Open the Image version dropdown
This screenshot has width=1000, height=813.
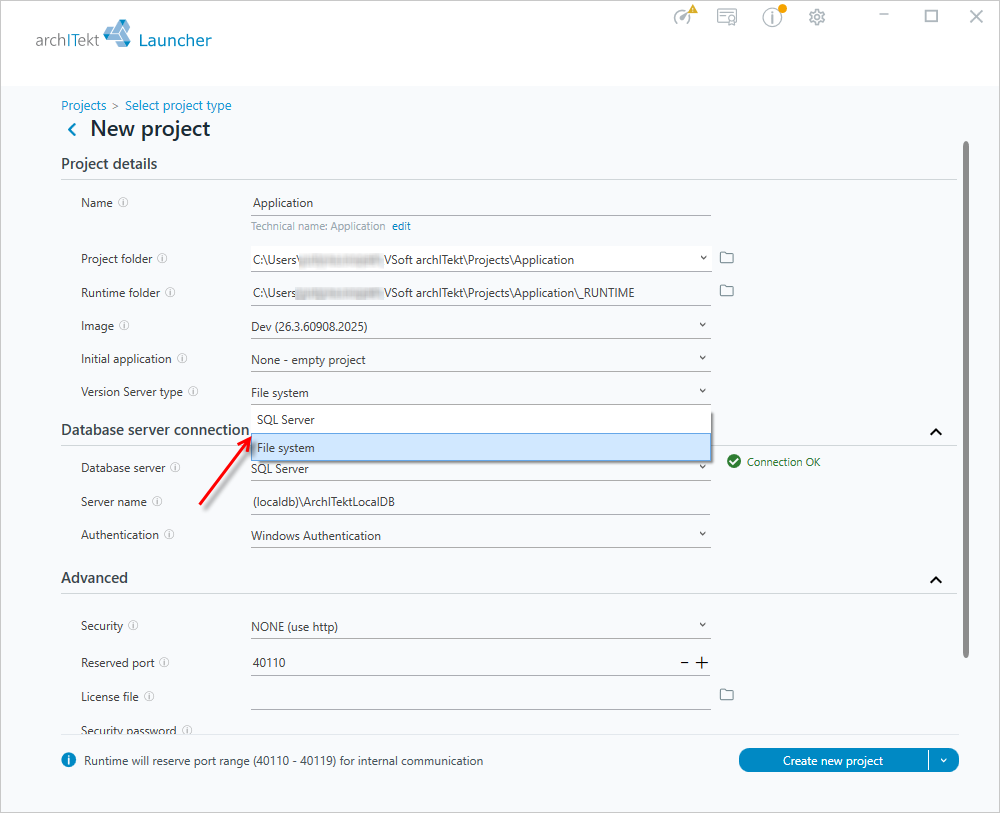click(703, 325)
